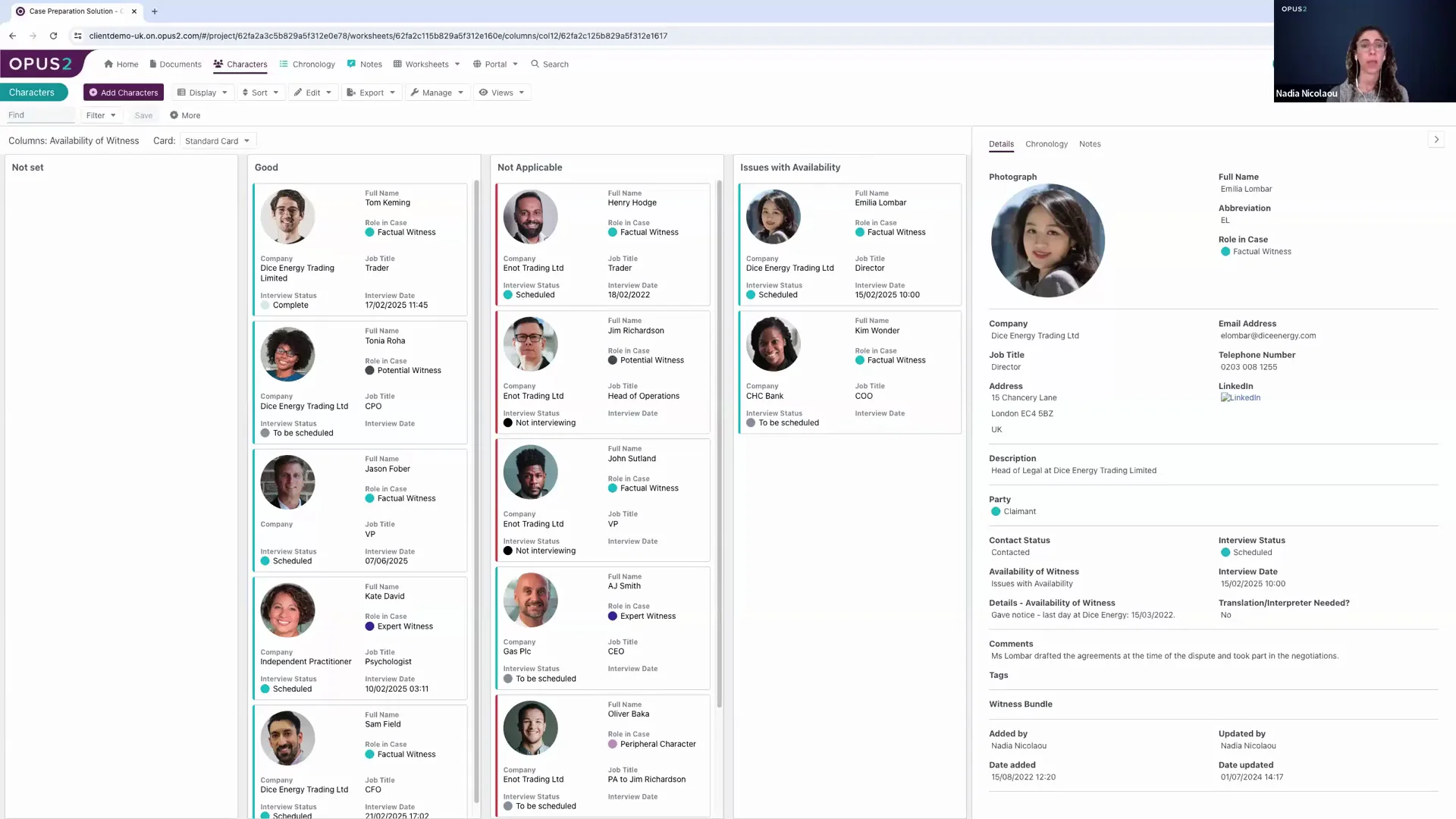Image resolution: width=1456 pixels, height=819 pixels.
Task: Open Emilia Lombar's LinkedIn link
Action: click(x=1241, y=398)
